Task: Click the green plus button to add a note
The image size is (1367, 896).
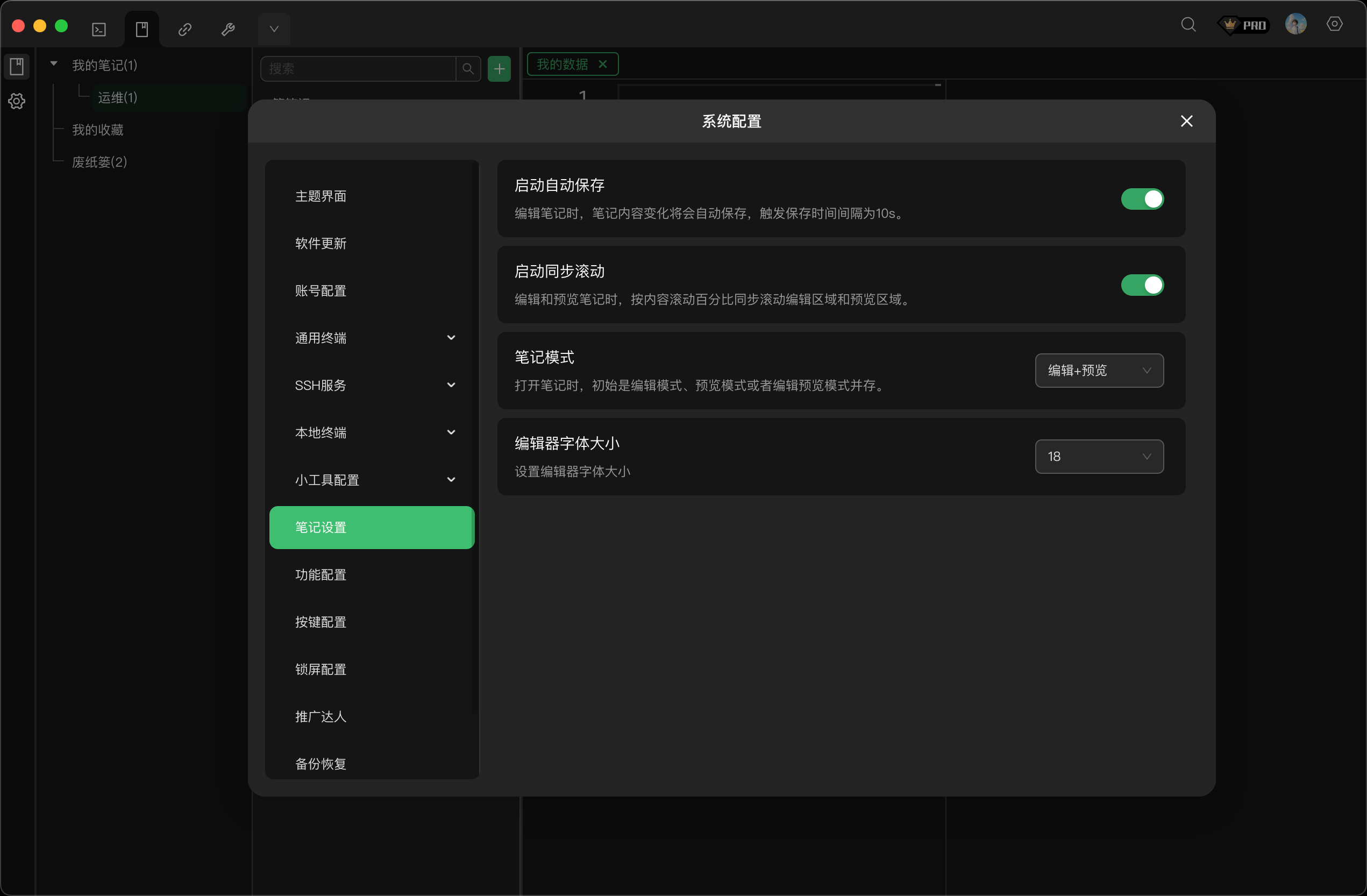Action: (499, 68)
